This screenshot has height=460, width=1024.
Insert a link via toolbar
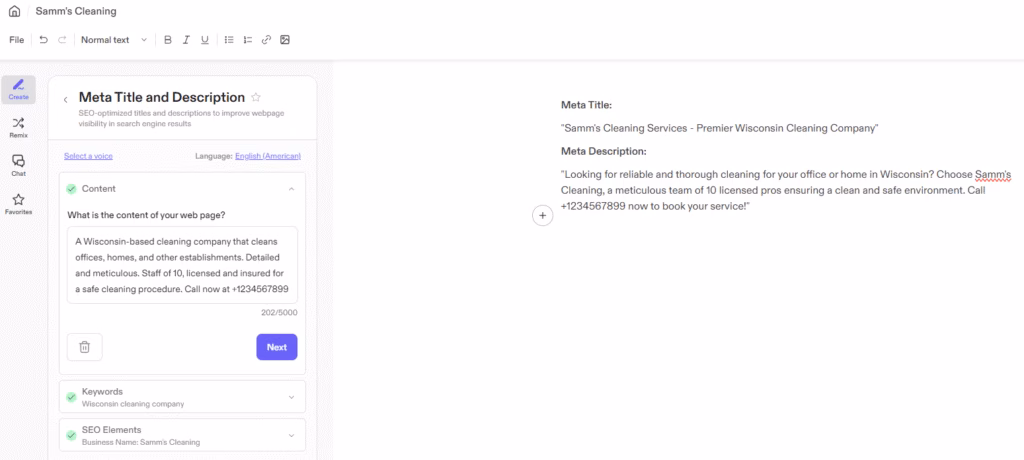[x=266, y=40]
